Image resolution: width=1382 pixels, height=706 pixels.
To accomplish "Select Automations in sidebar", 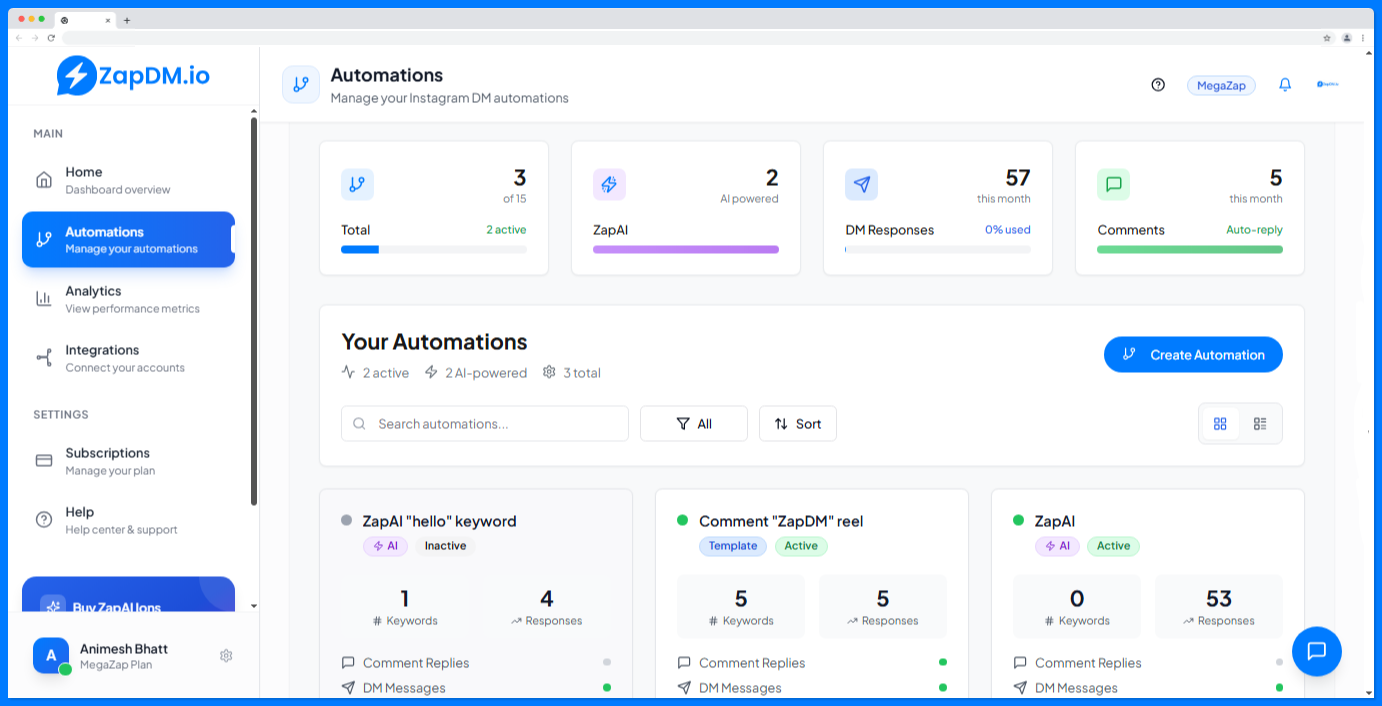I will [128, 240].
